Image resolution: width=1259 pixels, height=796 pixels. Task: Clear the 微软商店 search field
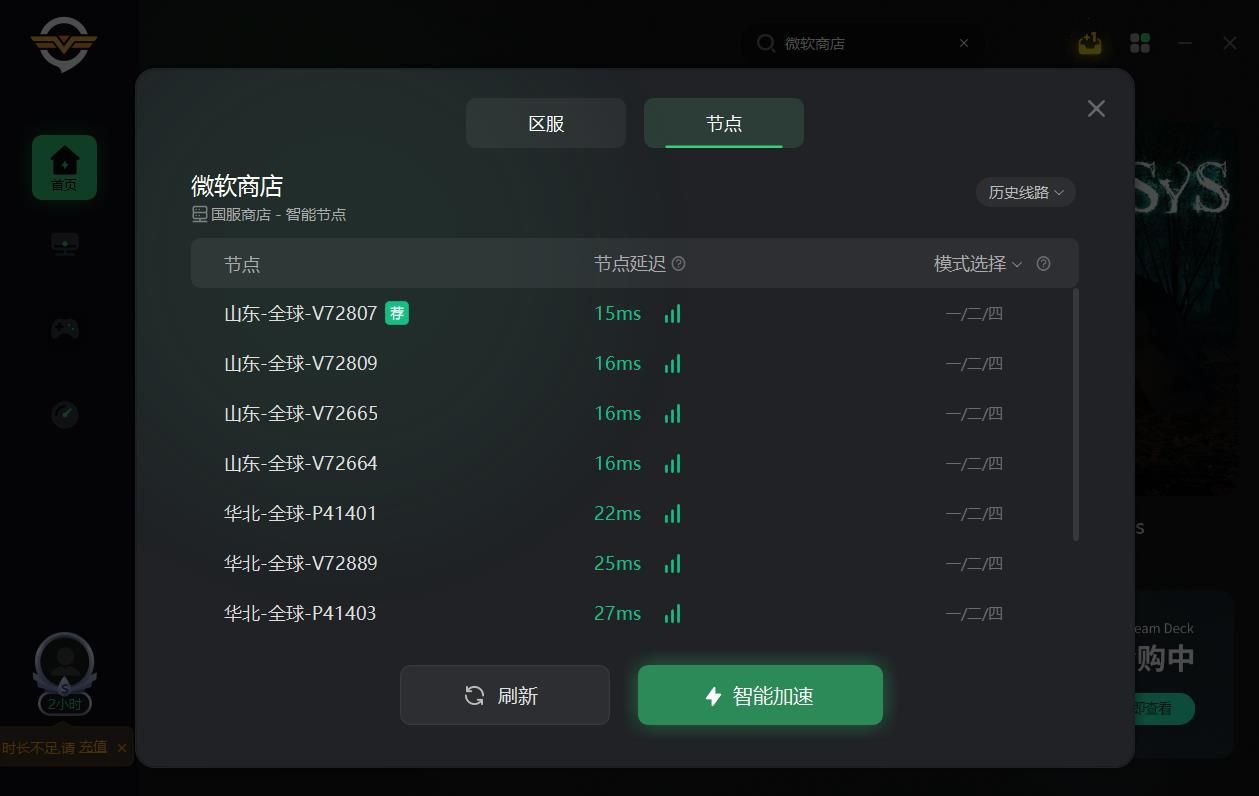coord(964,43)
